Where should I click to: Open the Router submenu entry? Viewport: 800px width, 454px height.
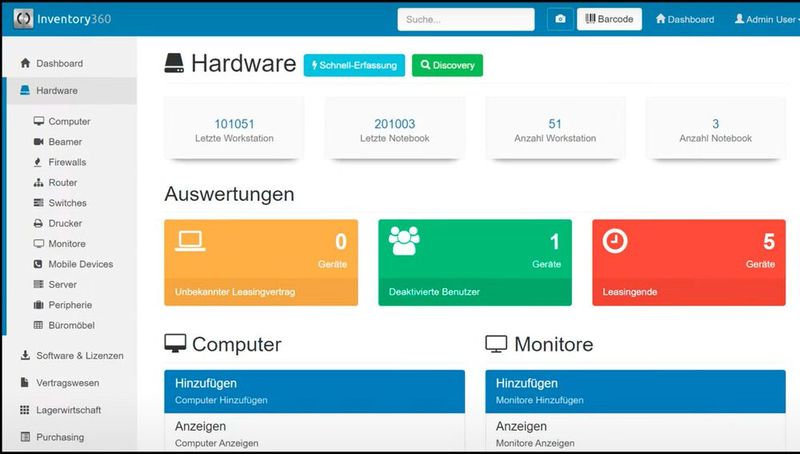pos(63,183)
